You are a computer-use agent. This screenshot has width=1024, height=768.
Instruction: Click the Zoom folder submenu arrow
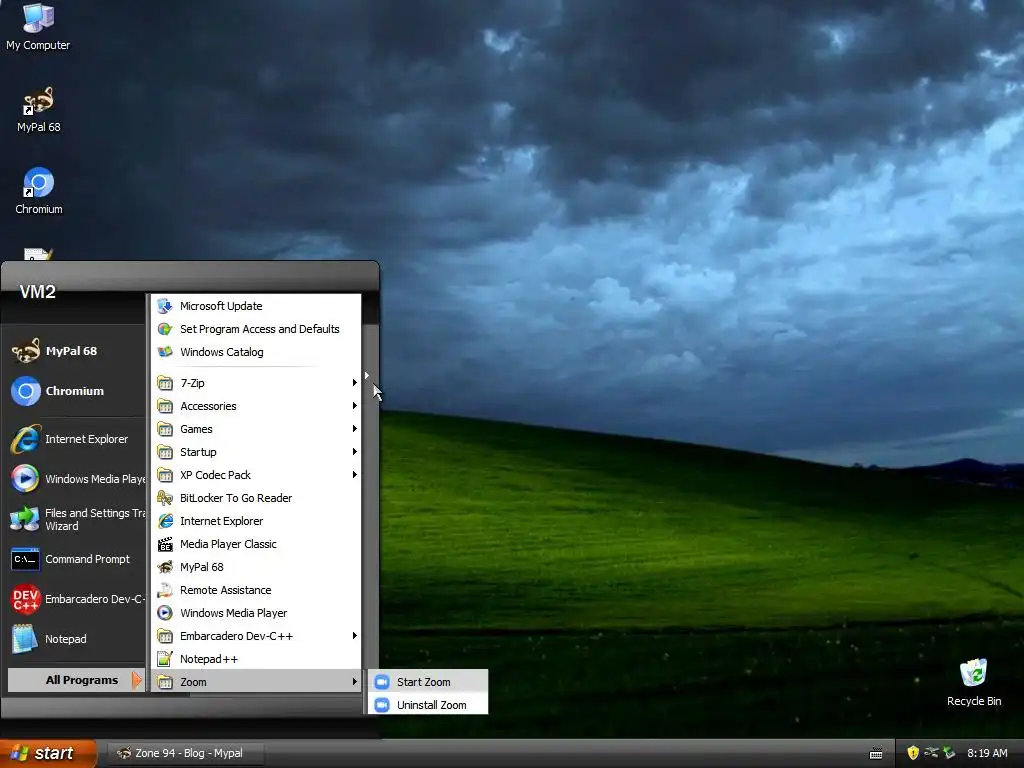(x=355, y=682)
